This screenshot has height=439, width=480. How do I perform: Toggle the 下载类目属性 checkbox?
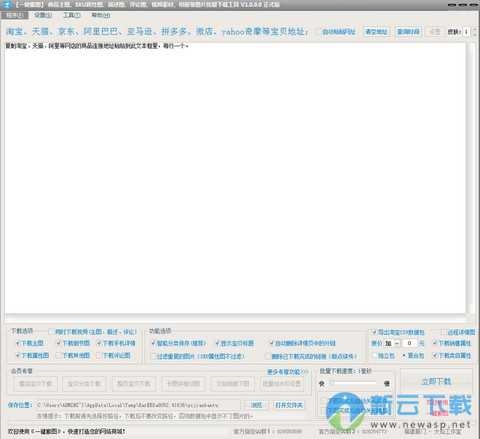[452, 355]
